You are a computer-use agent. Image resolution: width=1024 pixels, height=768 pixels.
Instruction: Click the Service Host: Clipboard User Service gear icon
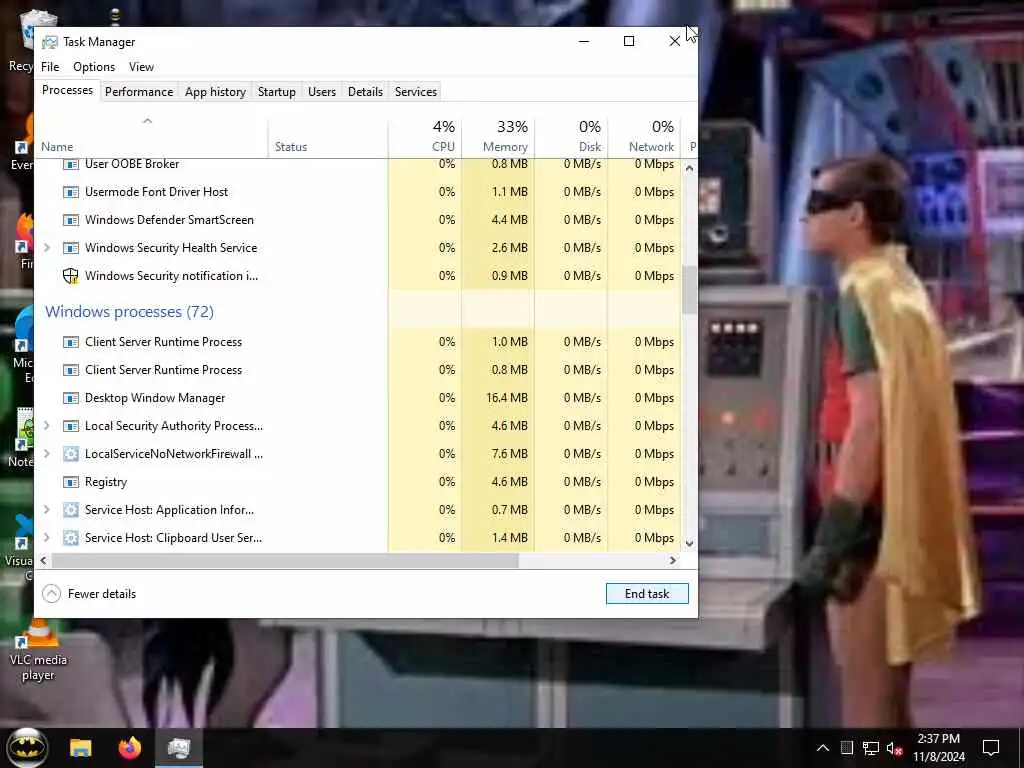[x=71, y=538]
